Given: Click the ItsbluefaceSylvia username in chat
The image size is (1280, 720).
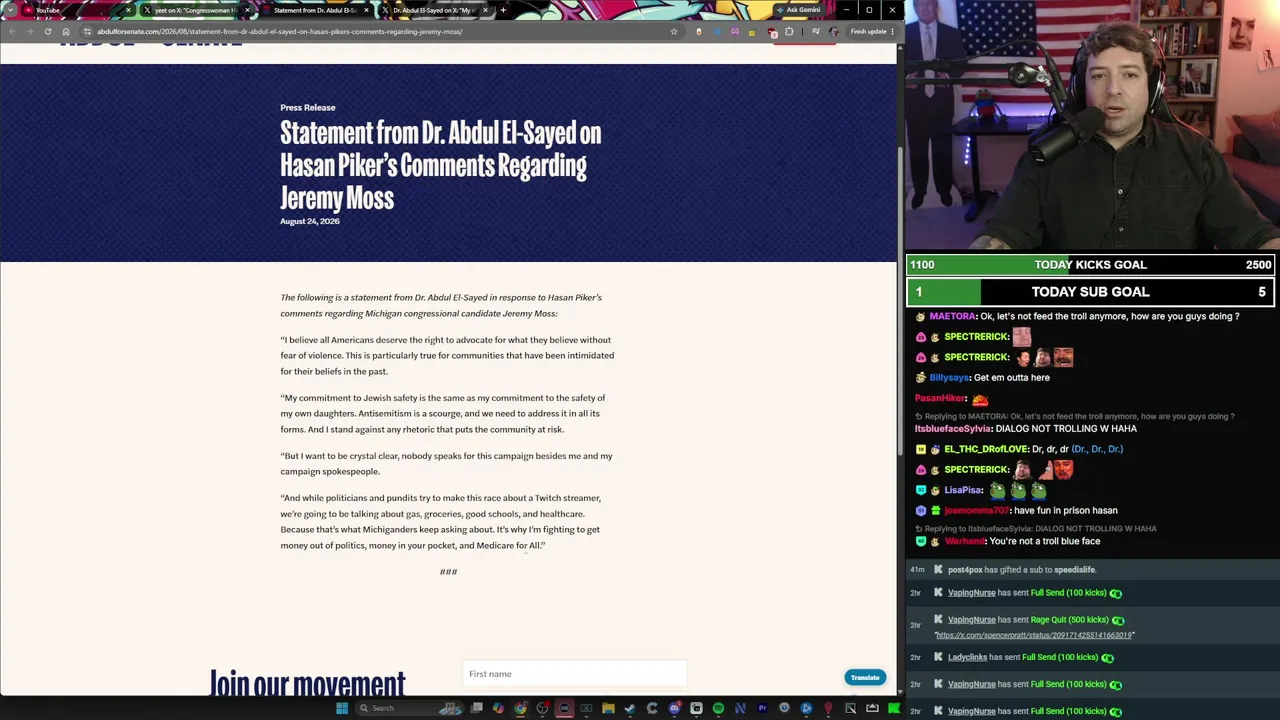Looking at the screenshot, I should (x=953, y=429).
